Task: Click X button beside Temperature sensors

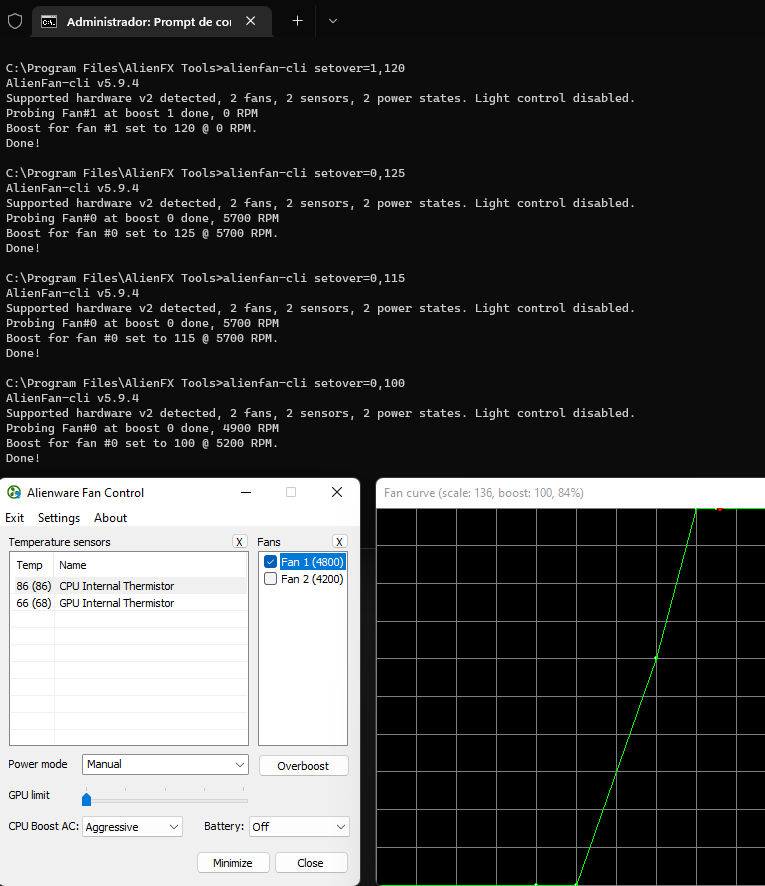Action: (240, 542)
